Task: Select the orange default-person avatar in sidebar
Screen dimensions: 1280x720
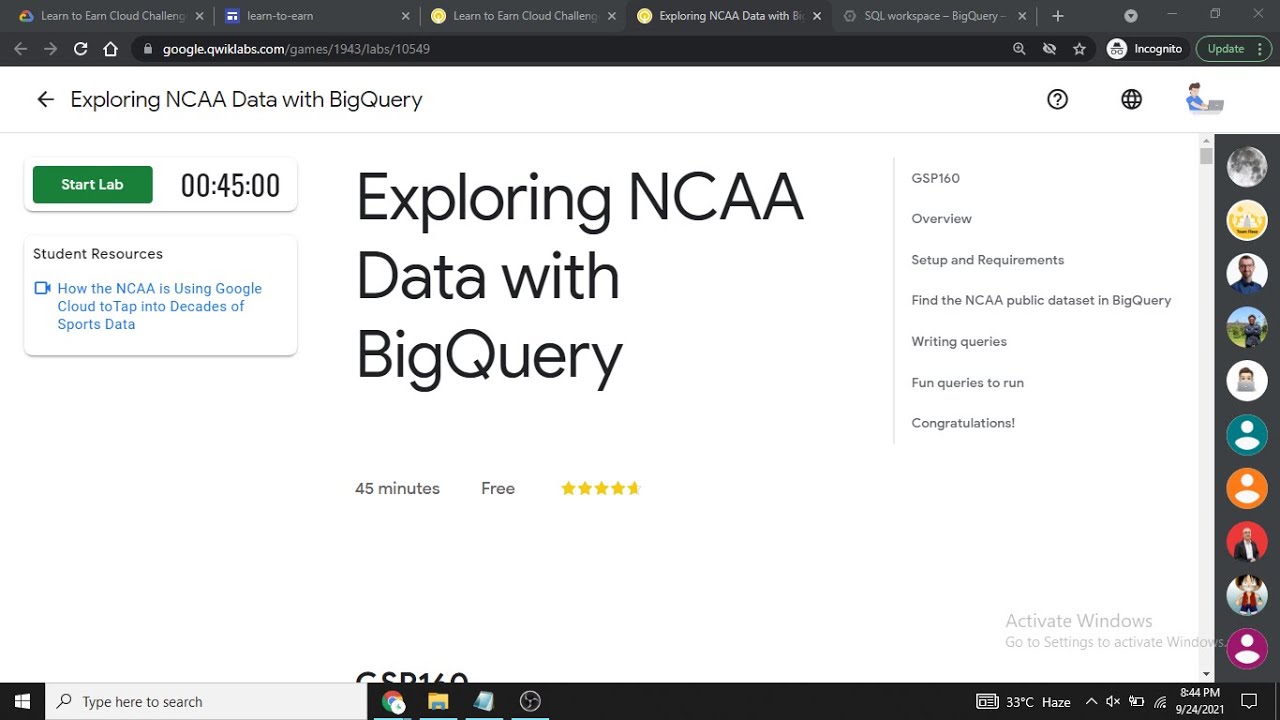Action: click(1247, 488)
